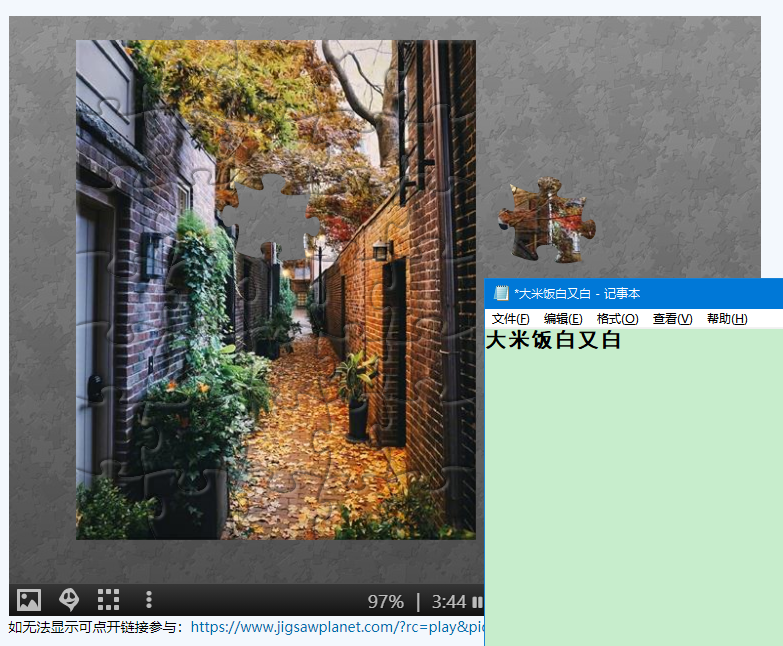
Task: Click the ghost image icon
Action: (69, 600)
